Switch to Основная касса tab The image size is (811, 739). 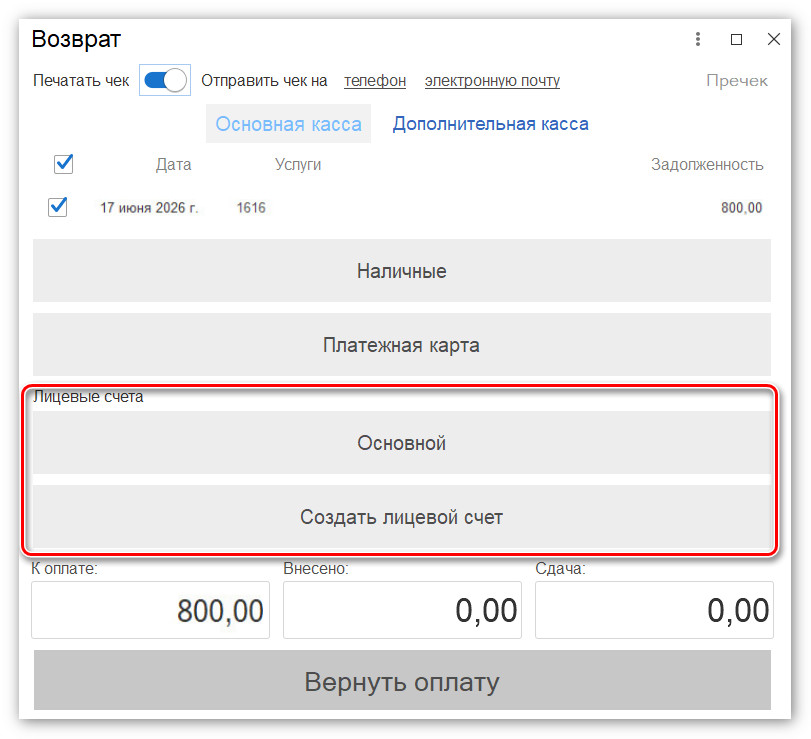(288, 124)
